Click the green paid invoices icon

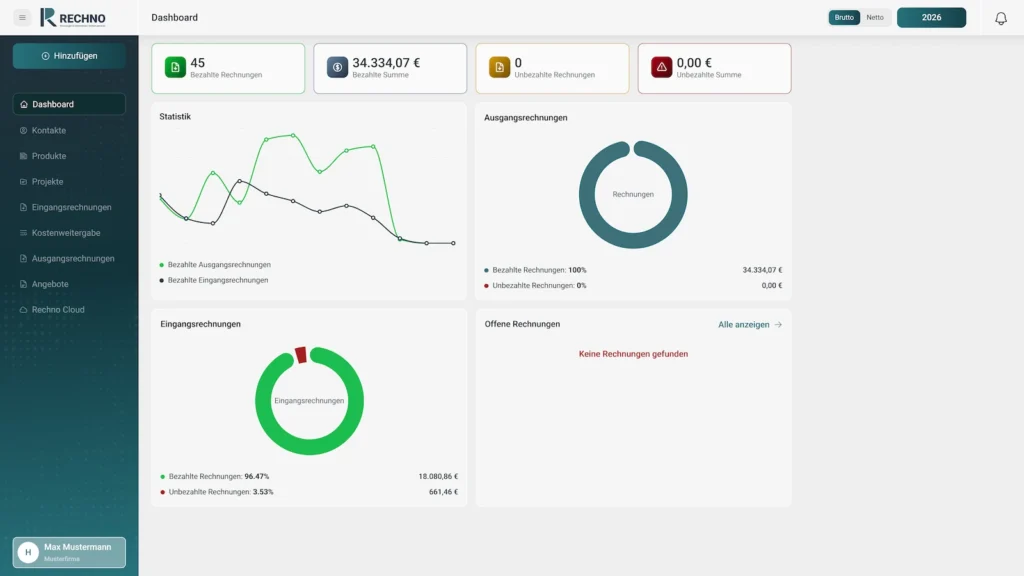(x=175, y=67)
